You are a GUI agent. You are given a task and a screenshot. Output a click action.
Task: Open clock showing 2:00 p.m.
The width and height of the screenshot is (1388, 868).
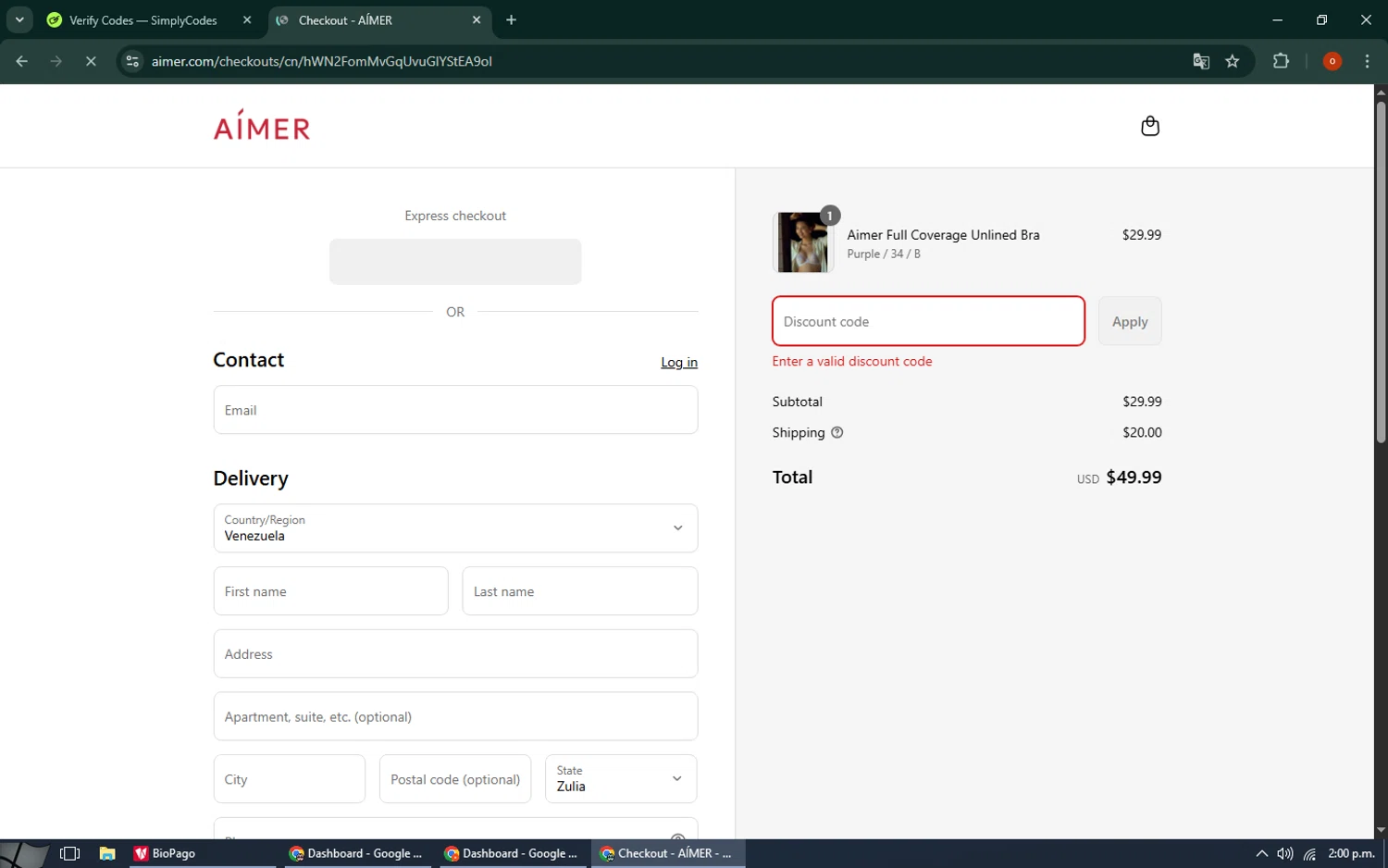(x=1351, y=853)
